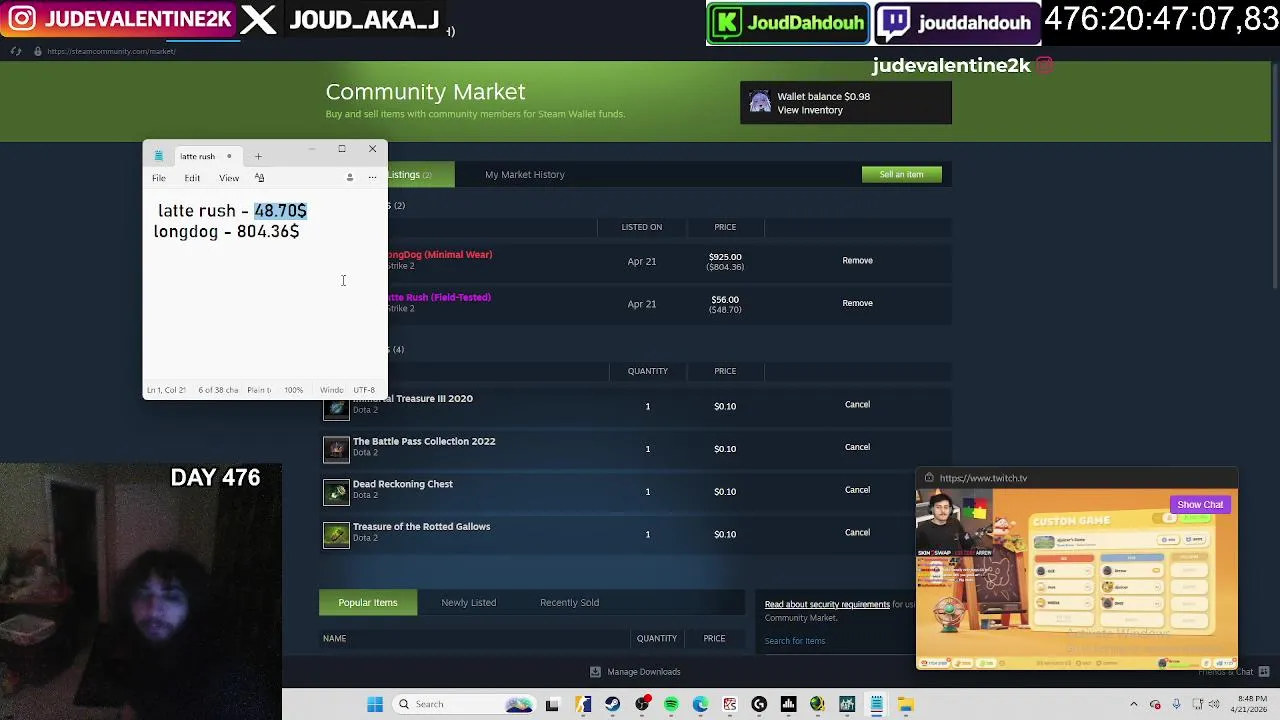The width and height of the screenshot is (1280, 720).
Task: Open Manage Downloads in Steam
Action: (635, 672)
